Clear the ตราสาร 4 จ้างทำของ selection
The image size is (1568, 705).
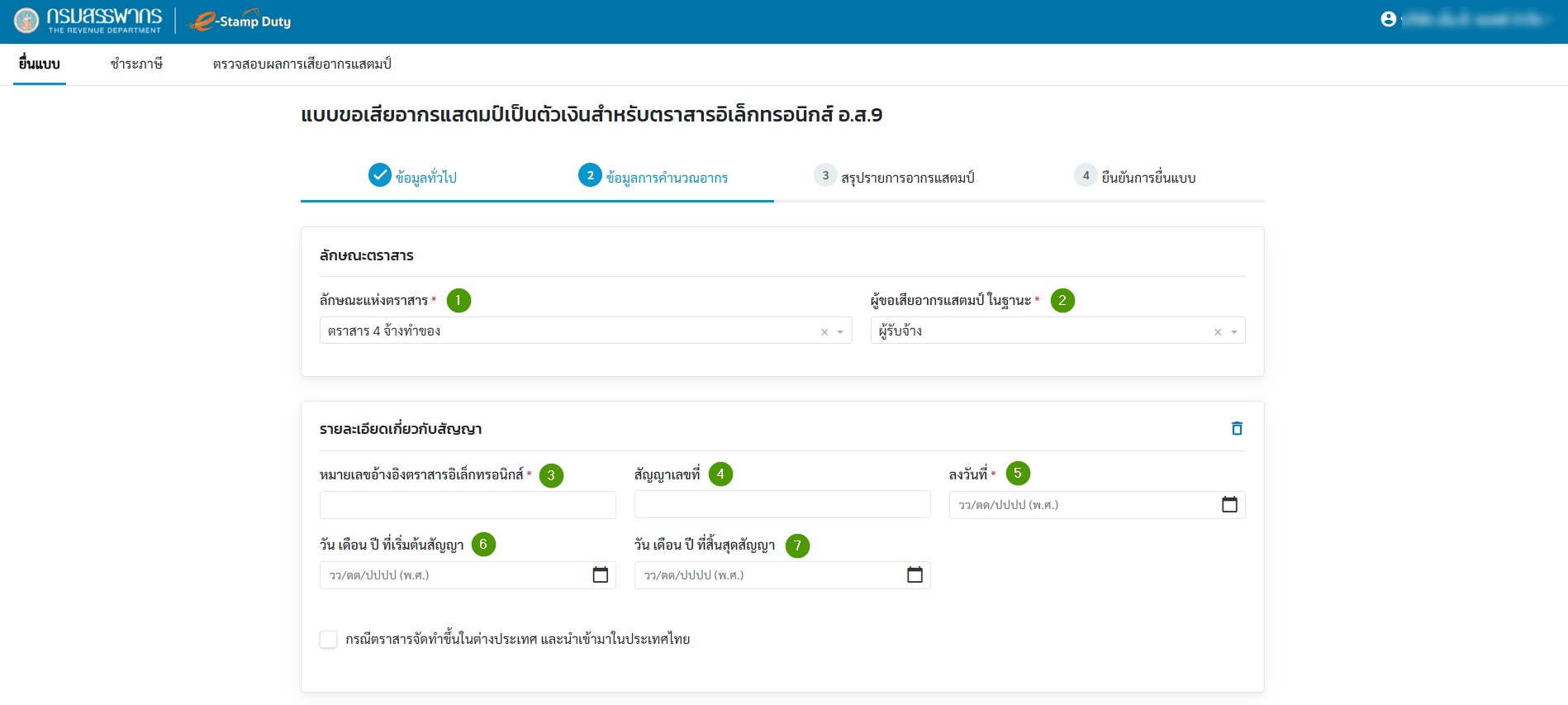[x=824, y=332]
